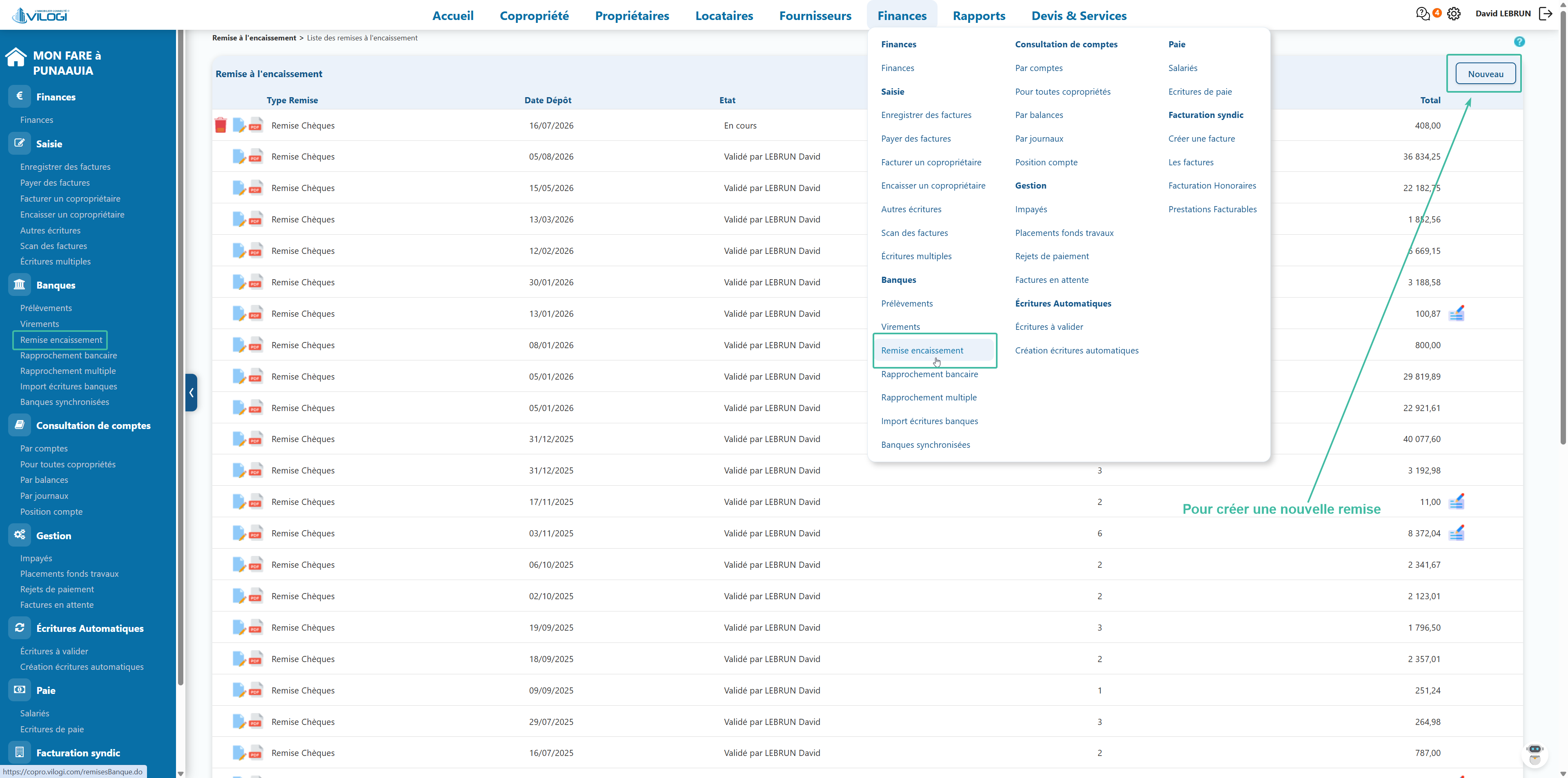Click the Vilogi logo

[x=40, y=15]
